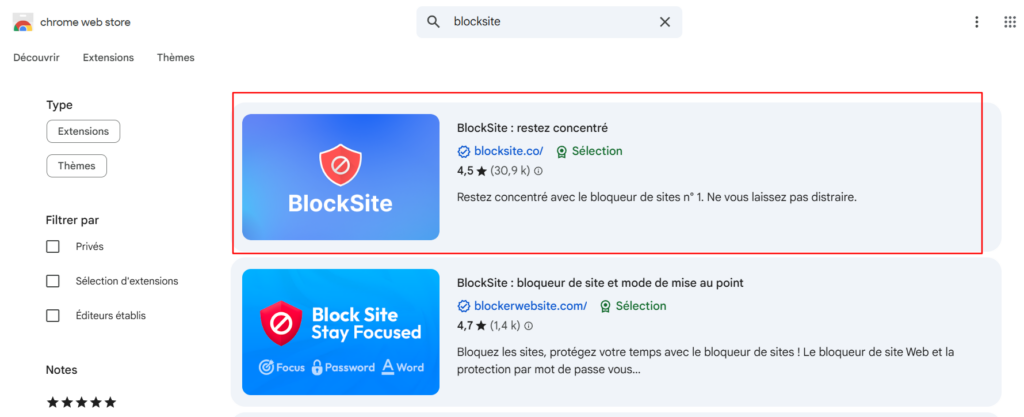Viewport: 1024px width, 417px height.
Task: Open the blocksite.co/ publisher link
Action: tap(508, 152)
